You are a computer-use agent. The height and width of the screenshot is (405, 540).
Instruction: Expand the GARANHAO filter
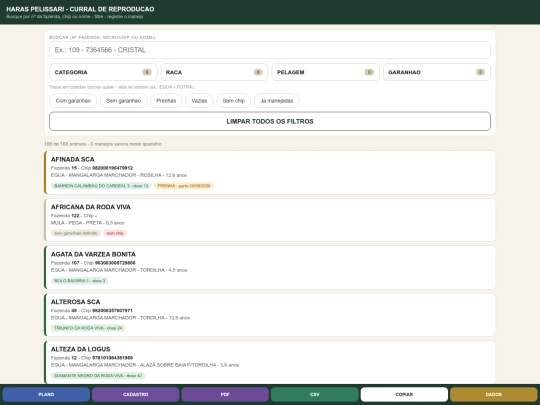point(437,72)
